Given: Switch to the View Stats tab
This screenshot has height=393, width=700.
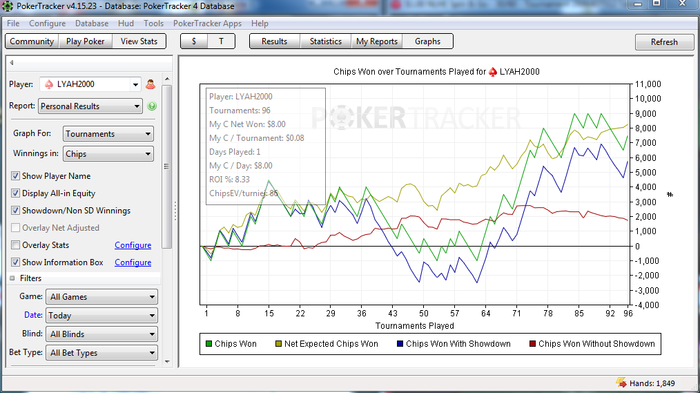Looking at the screenshot, I should pos(139,42).
